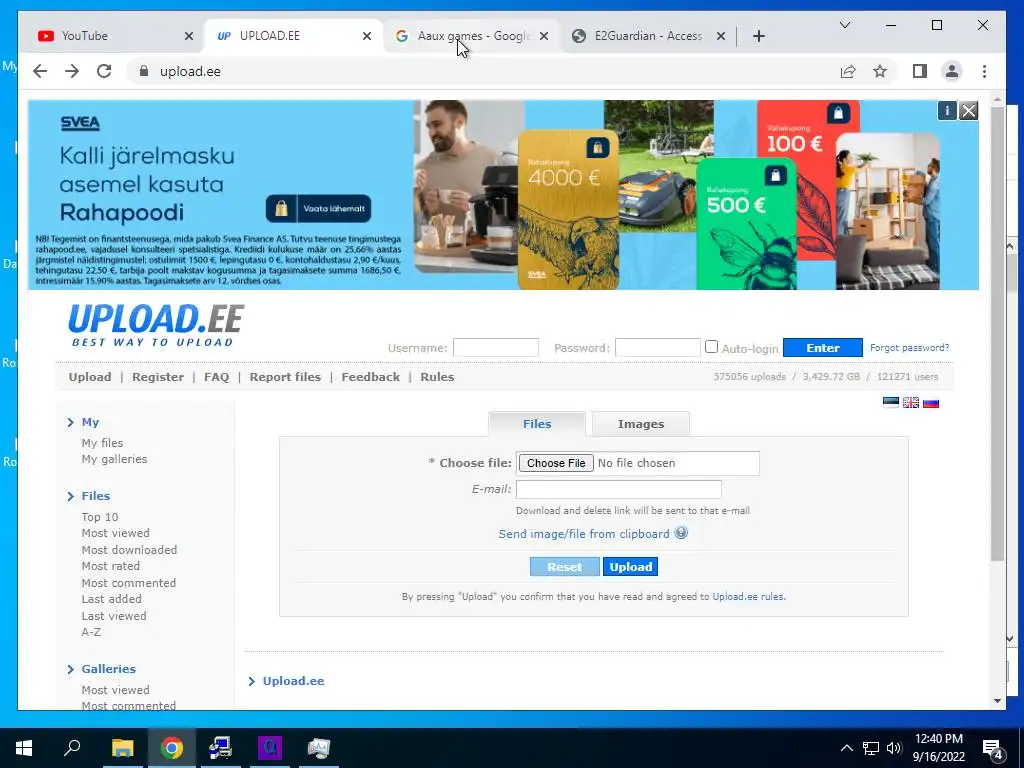The image size is (1024, 768).
Task: Close the Aaux games Google tab
Action: [x=543, y=36]
